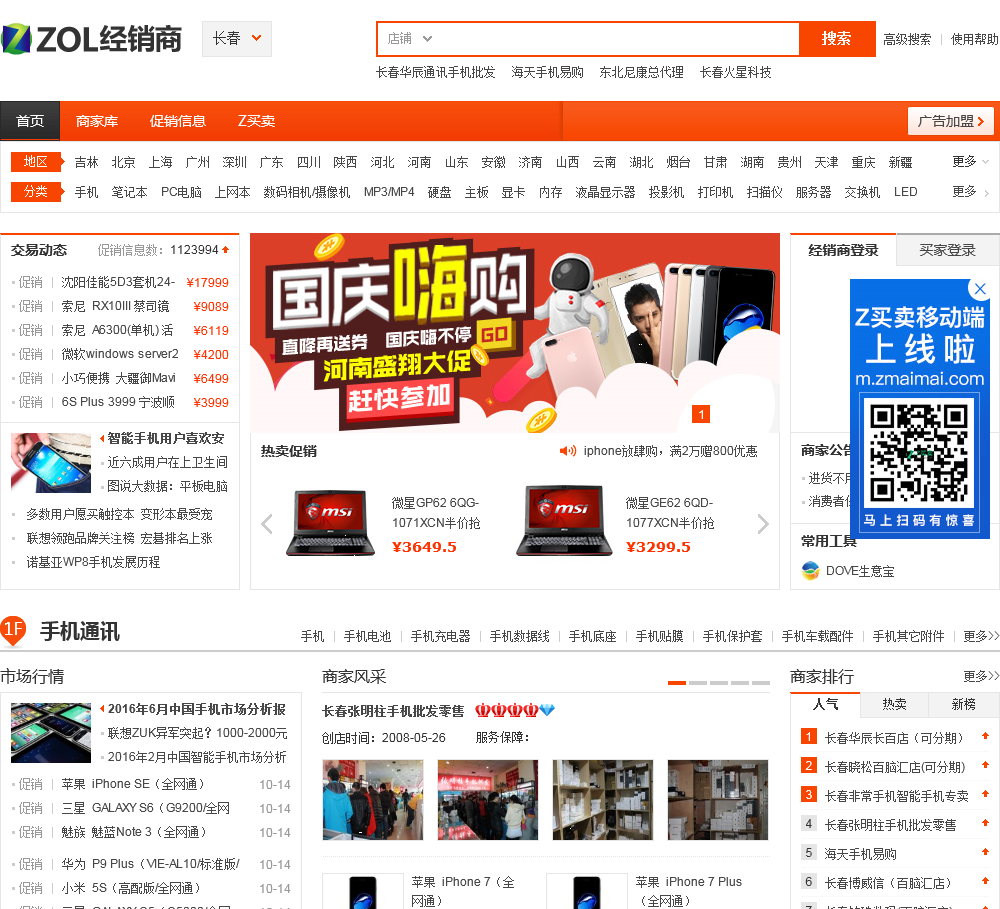Open the 店铺 search type dropdown
The width and height of the screenshot is (1000, 909).
[409, 39]
